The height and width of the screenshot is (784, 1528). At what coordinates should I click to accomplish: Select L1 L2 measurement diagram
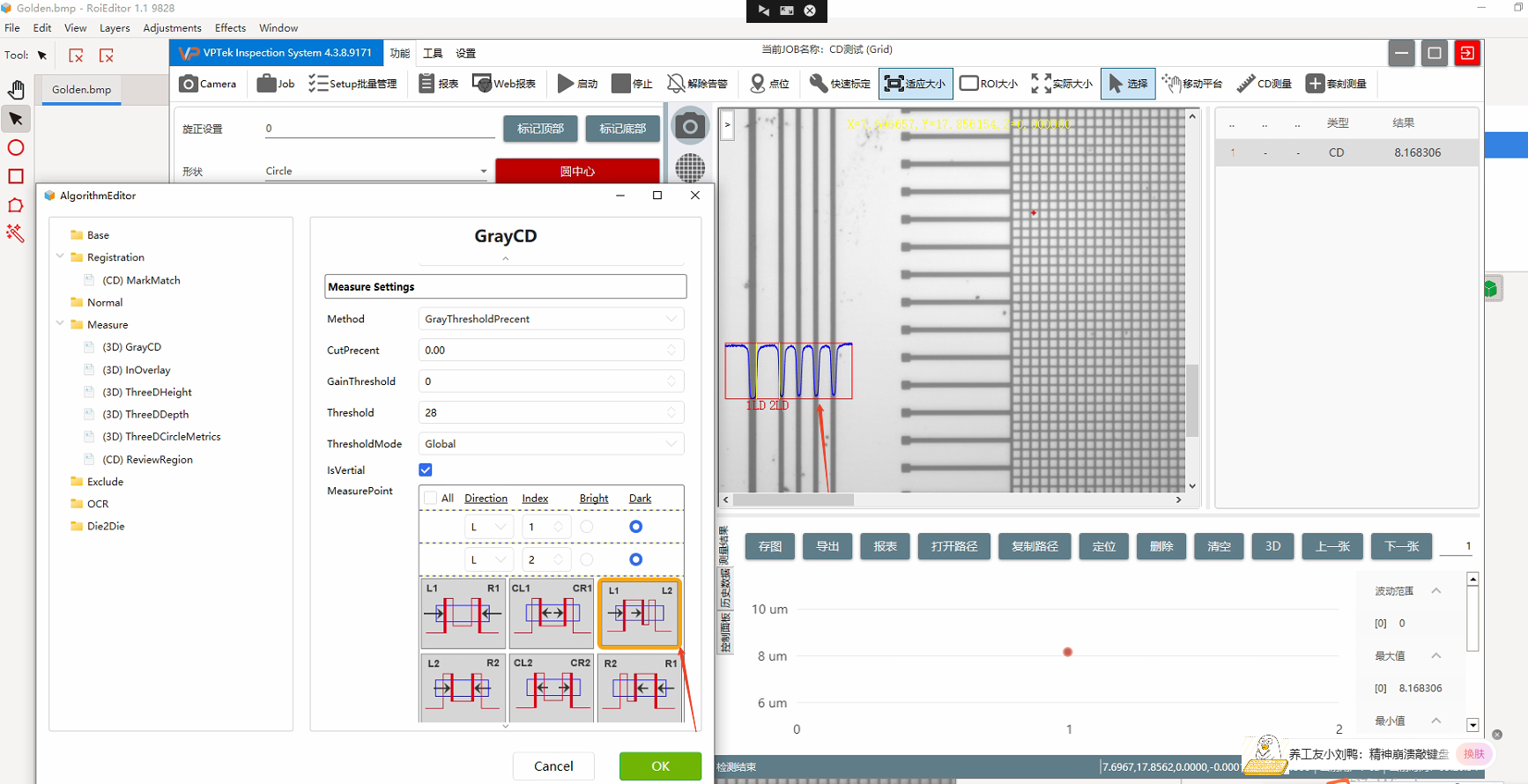pyautogui.click(x=640, y=613)
